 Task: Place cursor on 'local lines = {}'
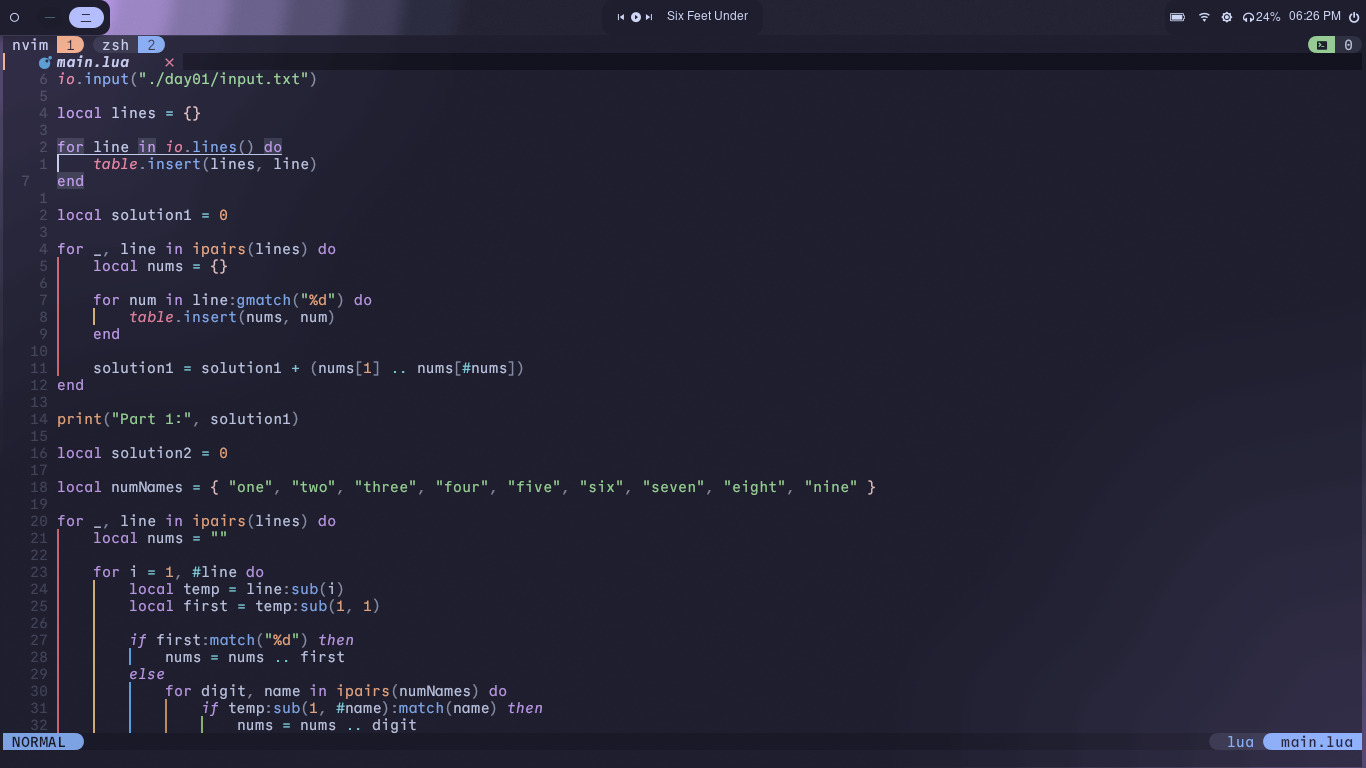point(129,113)
